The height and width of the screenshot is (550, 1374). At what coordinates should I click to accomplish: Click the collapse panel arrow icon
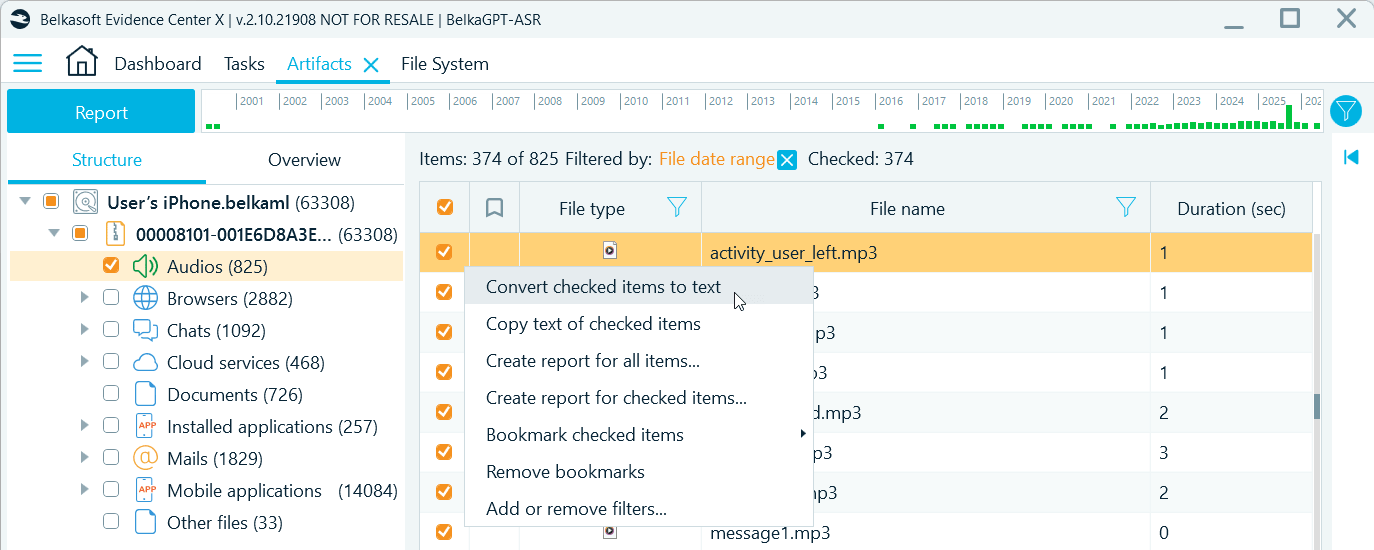(x=1351, y=157)
